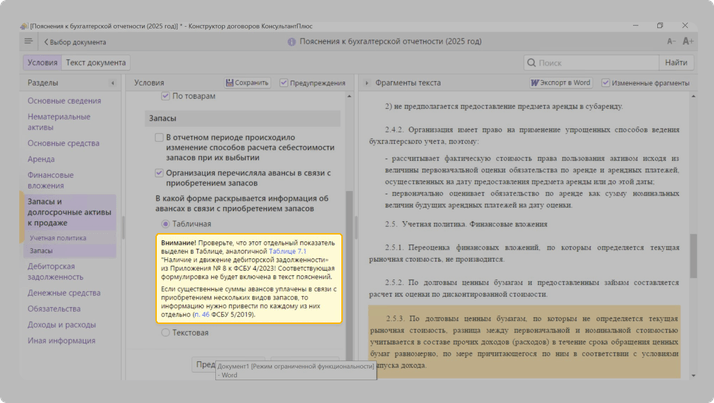
Task: Open the Таблице 7.1 link
Action: coord(287,251)
